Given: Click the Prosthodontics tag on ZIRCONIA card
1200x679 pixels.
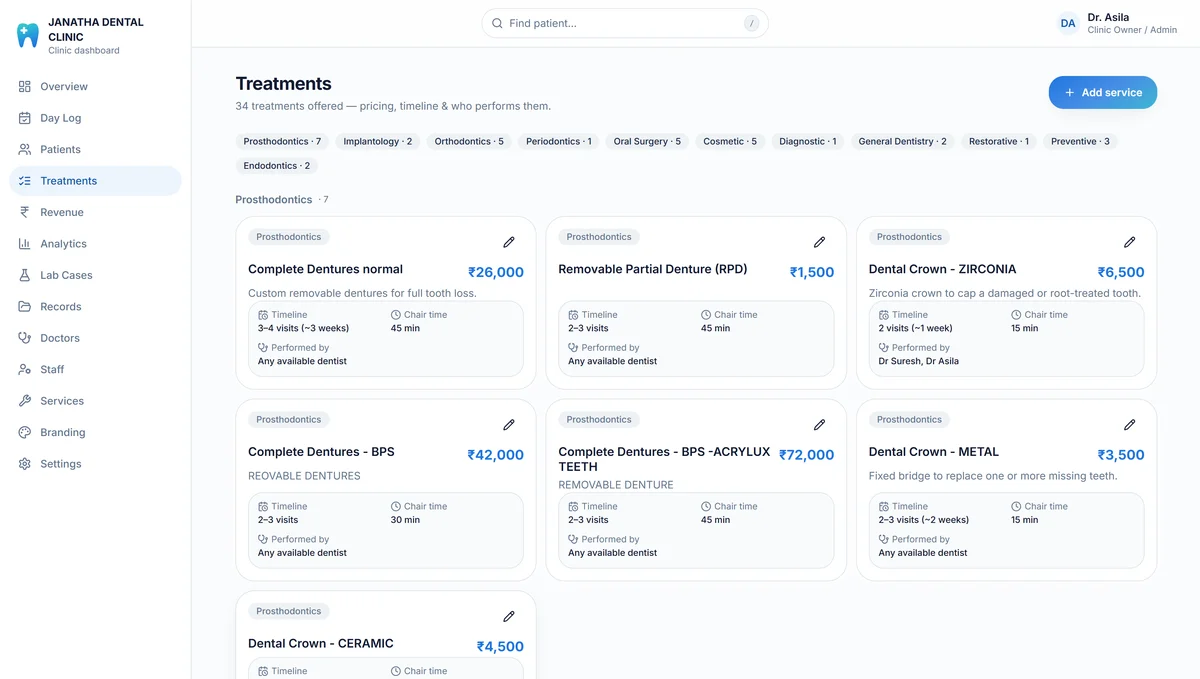Looking at the screenshot, I should click(x=909, y=237).
